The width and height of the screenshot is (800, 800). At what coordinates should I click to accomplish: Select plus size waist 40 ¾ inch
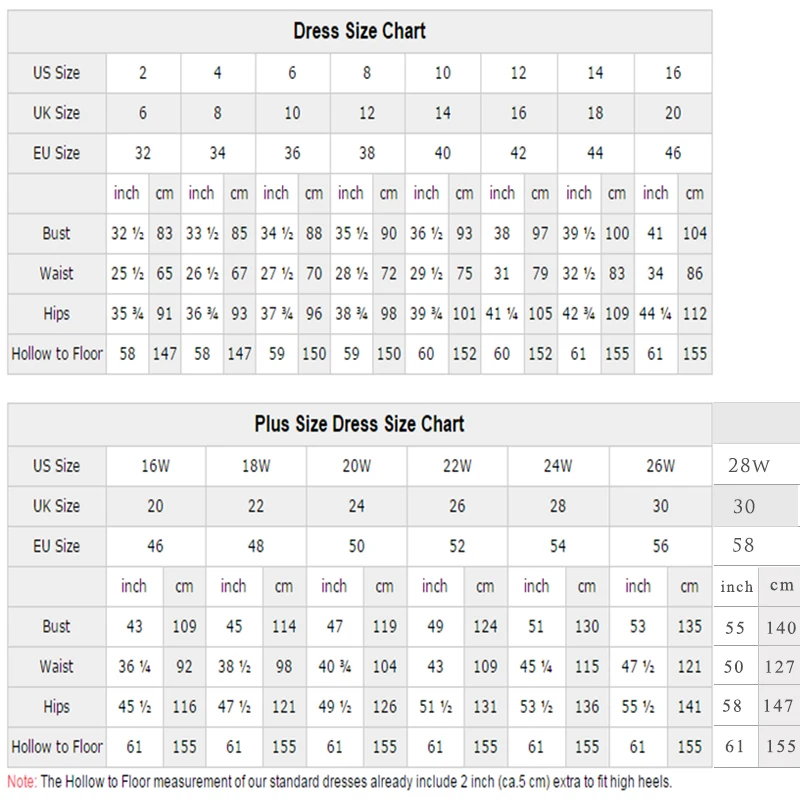335,666
